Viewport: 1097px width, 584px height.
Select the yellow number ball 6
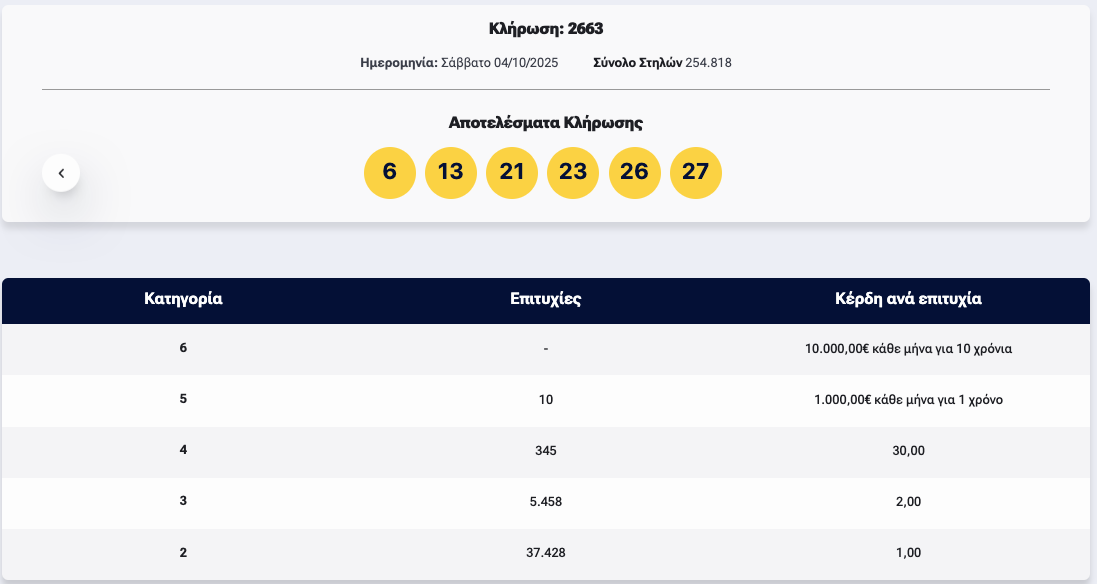390,172
